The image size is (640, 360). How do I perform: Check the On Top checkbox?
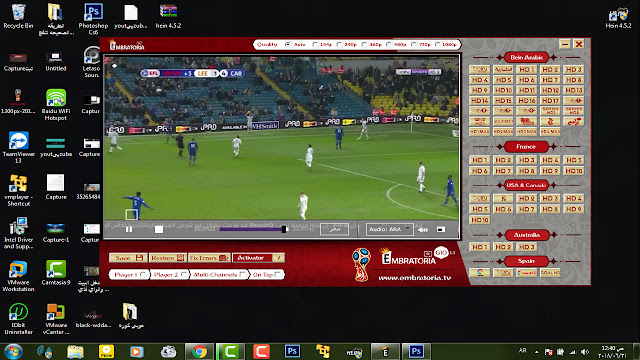click(x=278, y=275)
